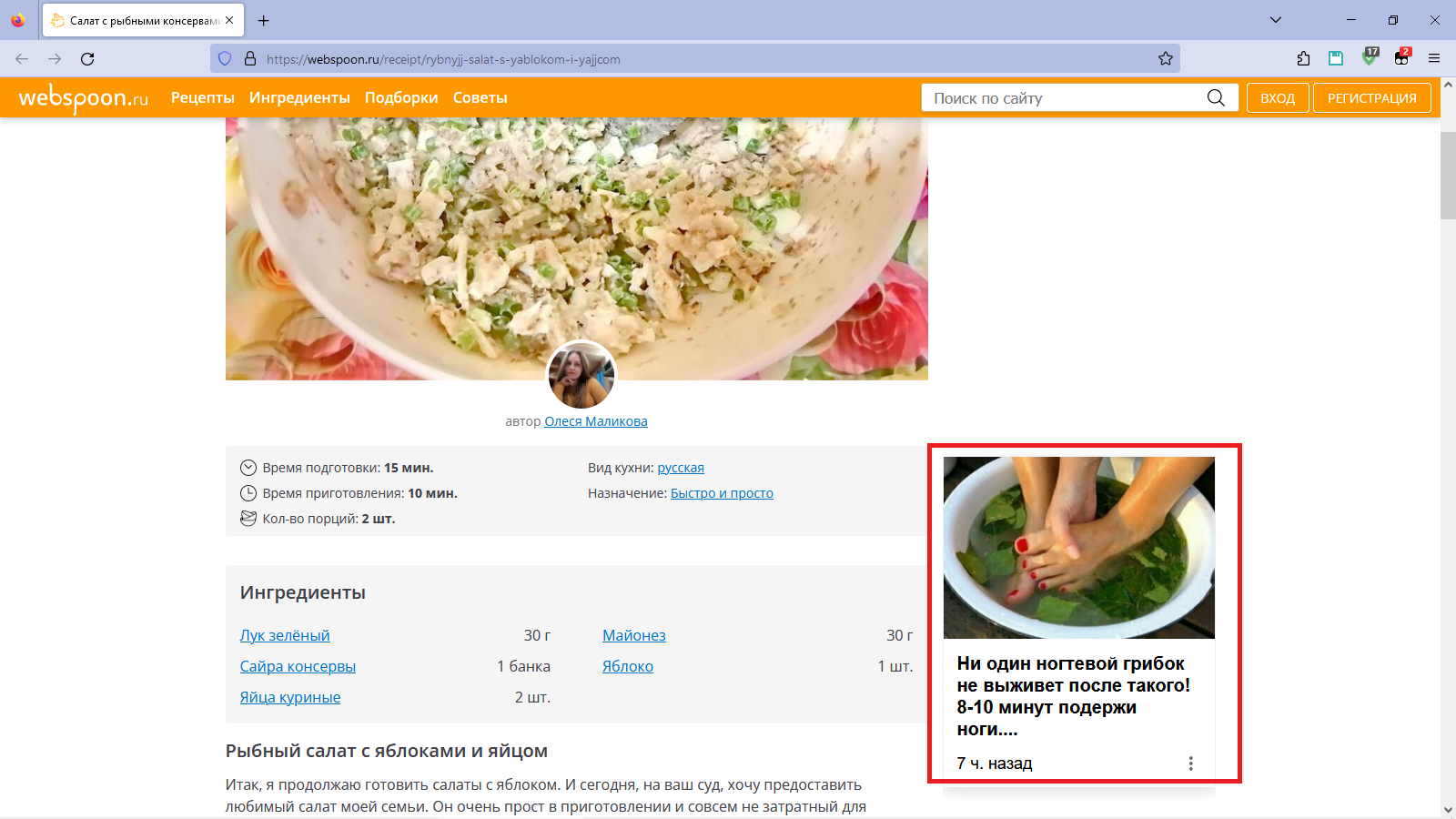Reload the current page
This screenshot has width=1456, height=819.
click(87, 58)
